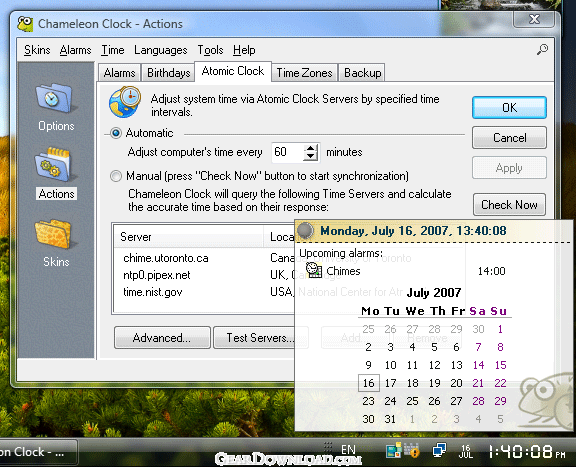Switch to the Time Zones tab

coord(304,73)
